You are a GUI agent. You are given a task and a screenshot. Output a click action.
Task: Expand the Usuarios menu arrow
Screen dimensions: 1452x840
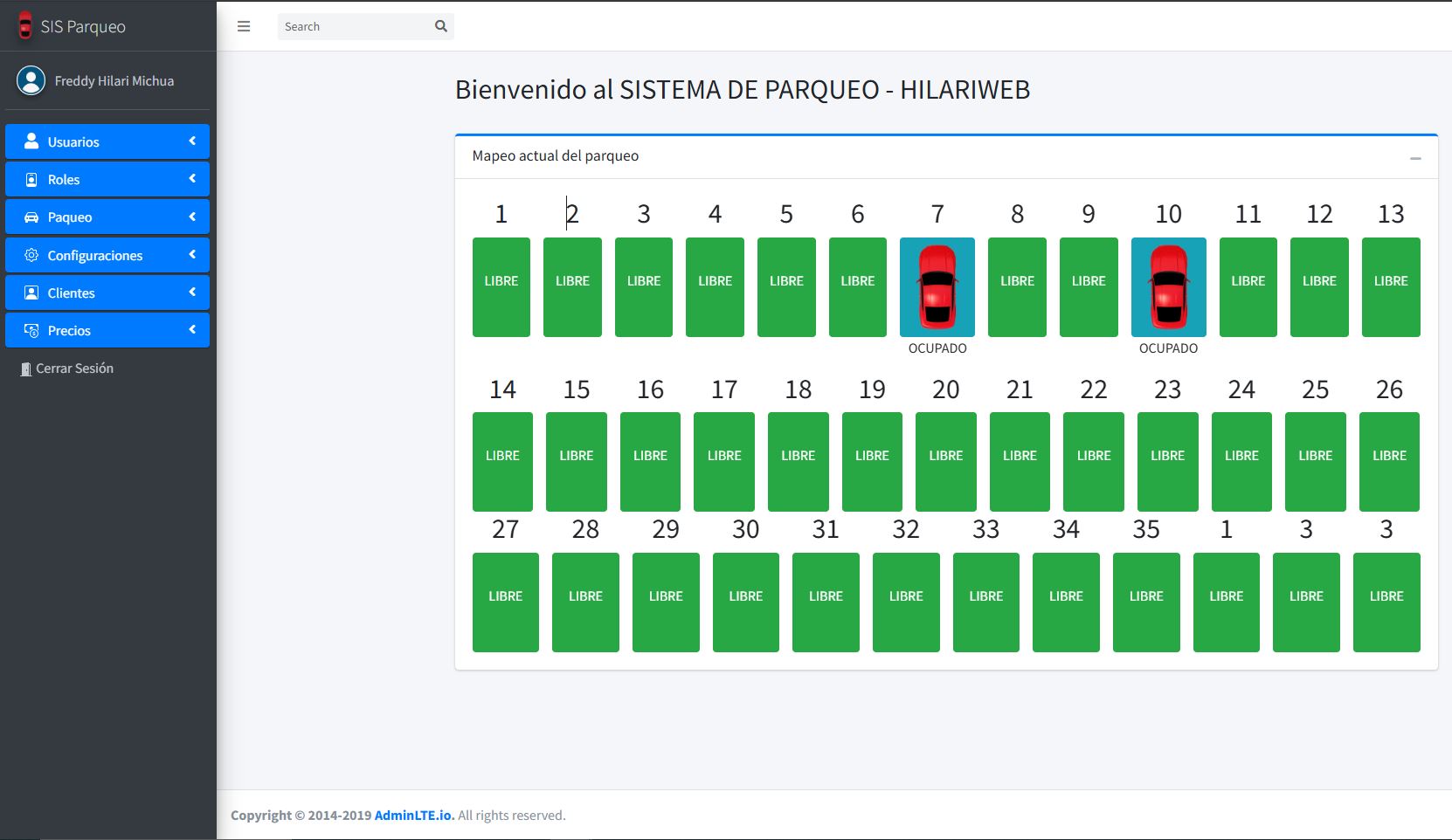click(192, 141)
